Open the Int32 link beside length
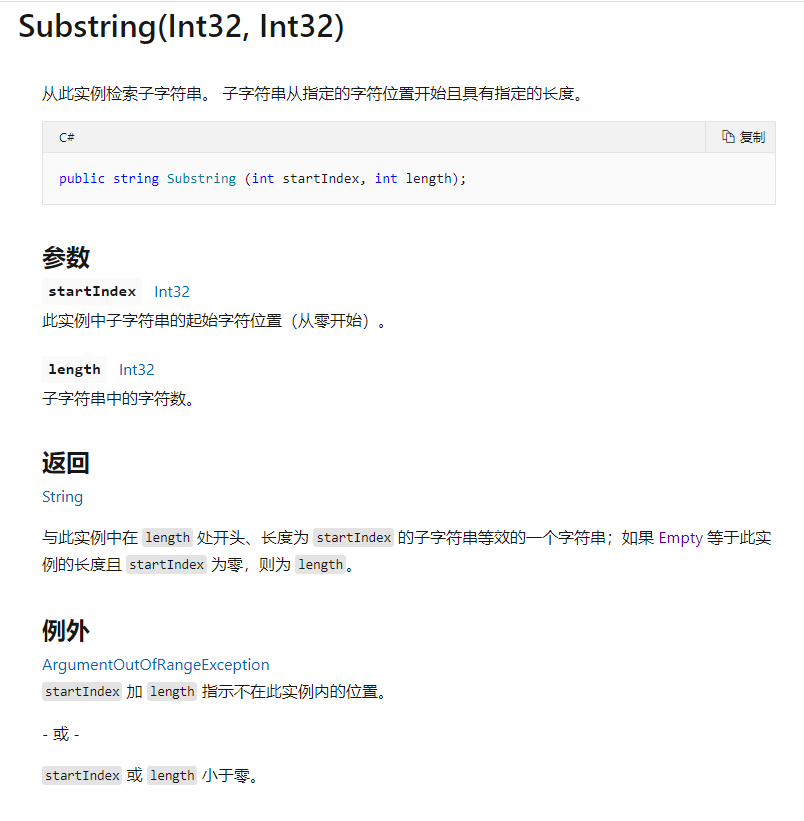Image resolution: width=804 pixels, height=821 pixels. 137,370
